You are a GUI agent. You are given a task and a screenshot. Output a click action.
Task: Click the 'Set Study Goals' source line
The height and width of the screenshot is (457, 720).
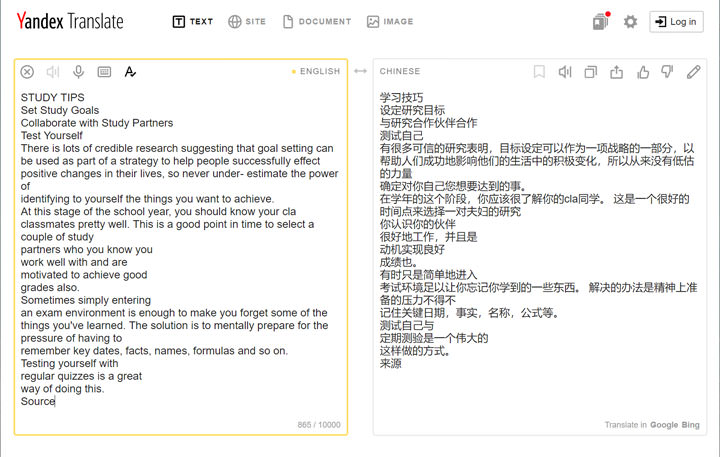[x=60, y=110]
